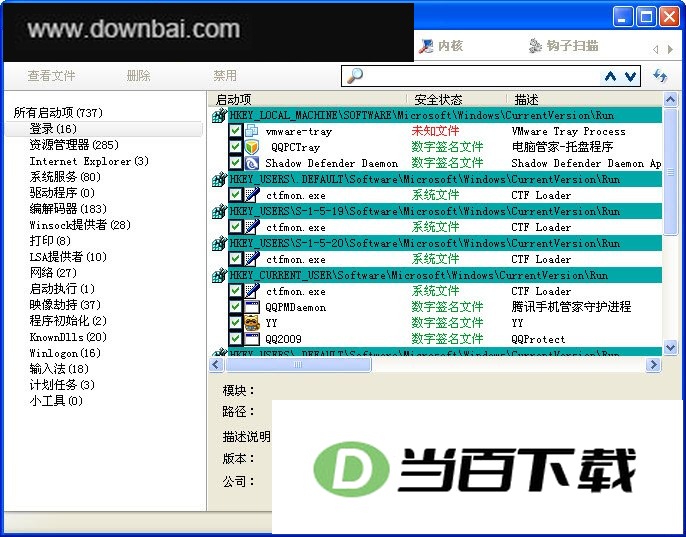Click the QQPMDaemon window icon

coord(252,307)
